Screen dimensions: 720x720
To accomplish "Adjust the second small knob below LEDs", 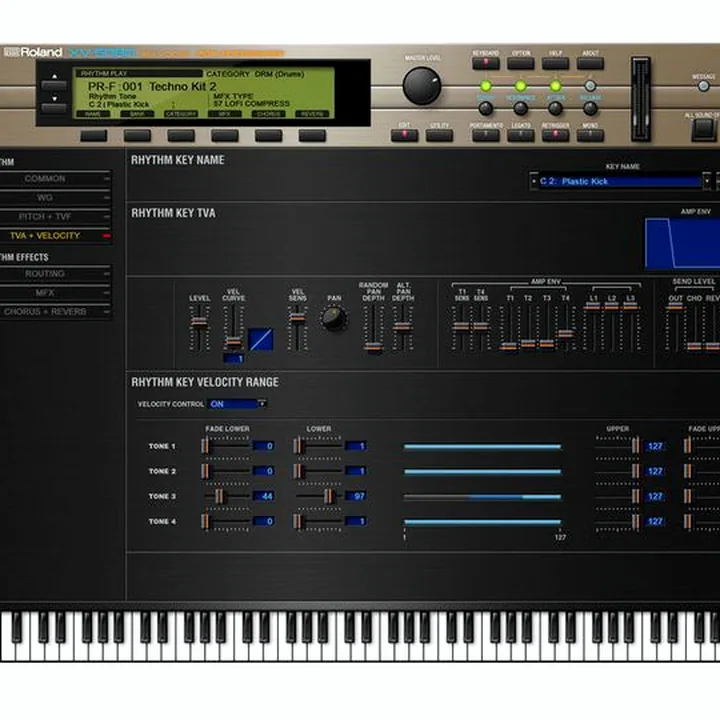I will [x=520, y=108].
